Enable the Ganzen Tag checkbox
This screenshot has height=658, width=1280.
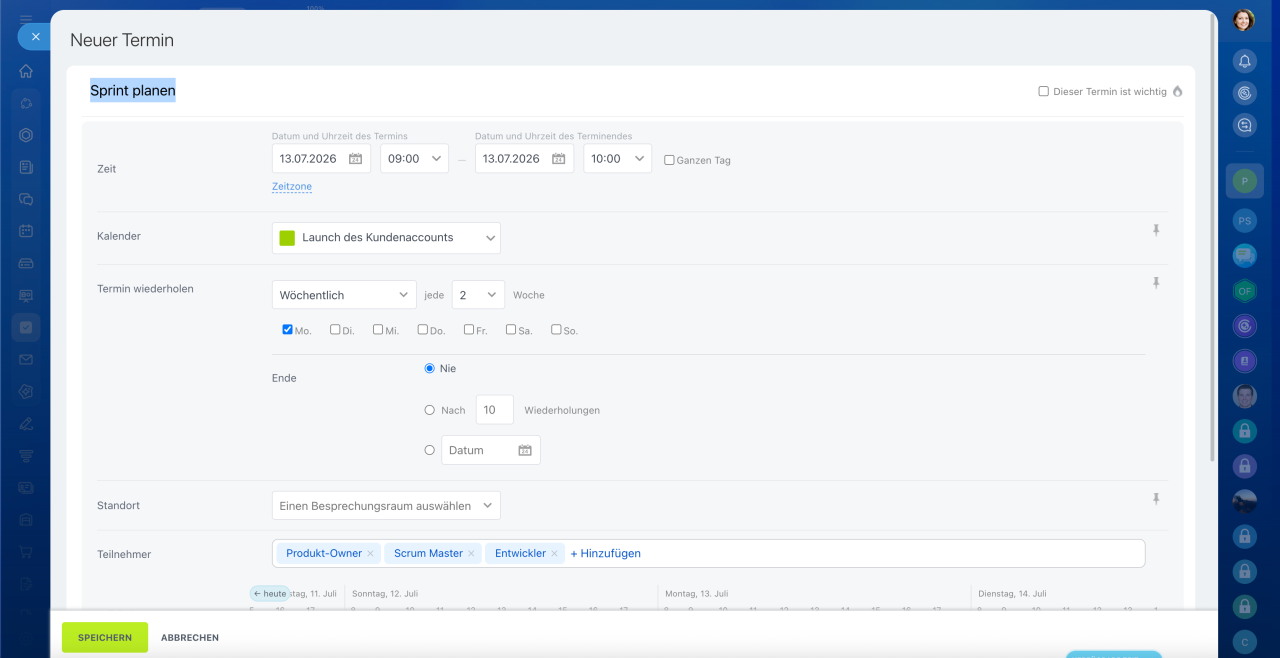pos(669,160)
